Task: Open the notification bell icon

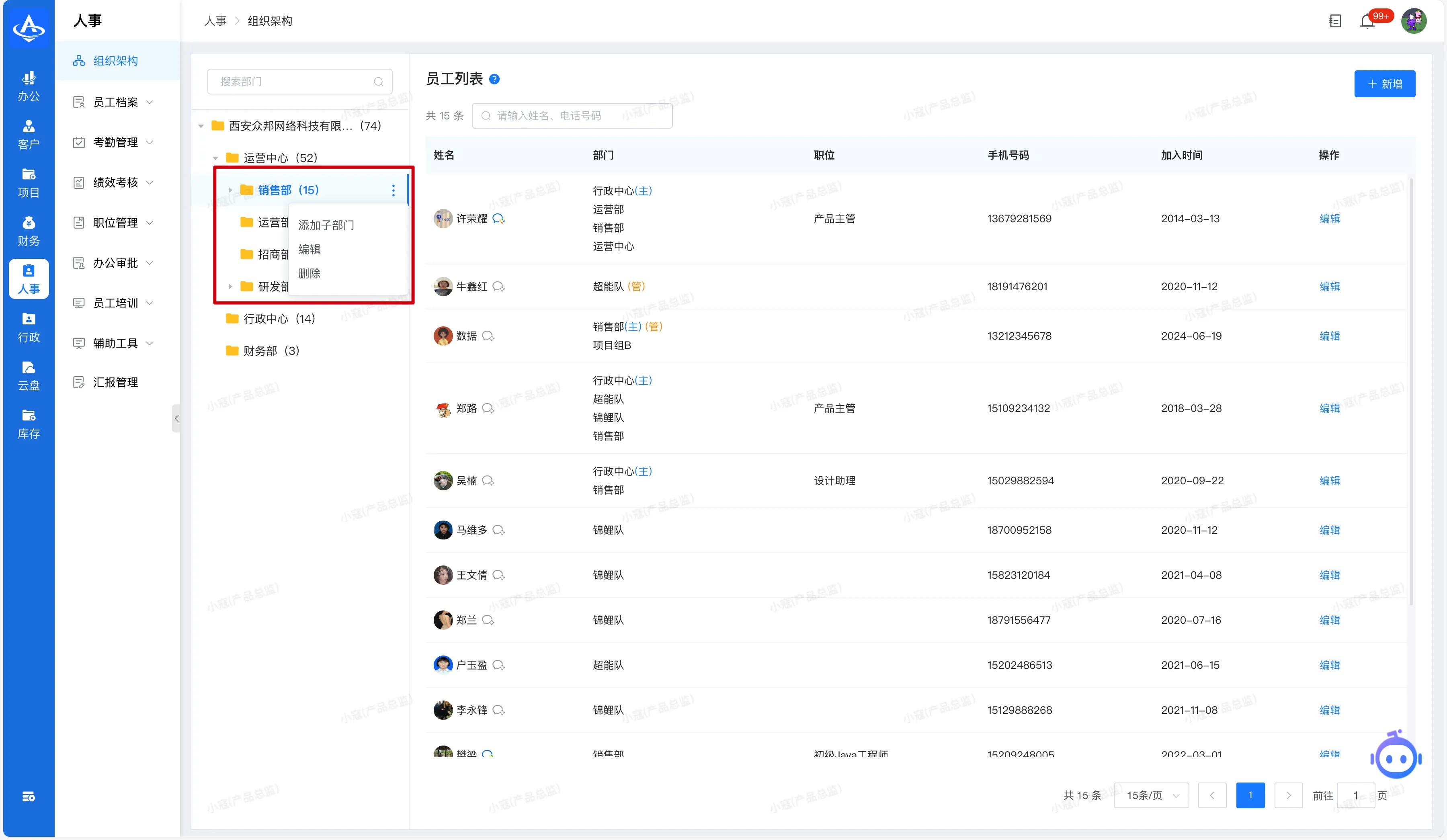Action: [1367, 21]
